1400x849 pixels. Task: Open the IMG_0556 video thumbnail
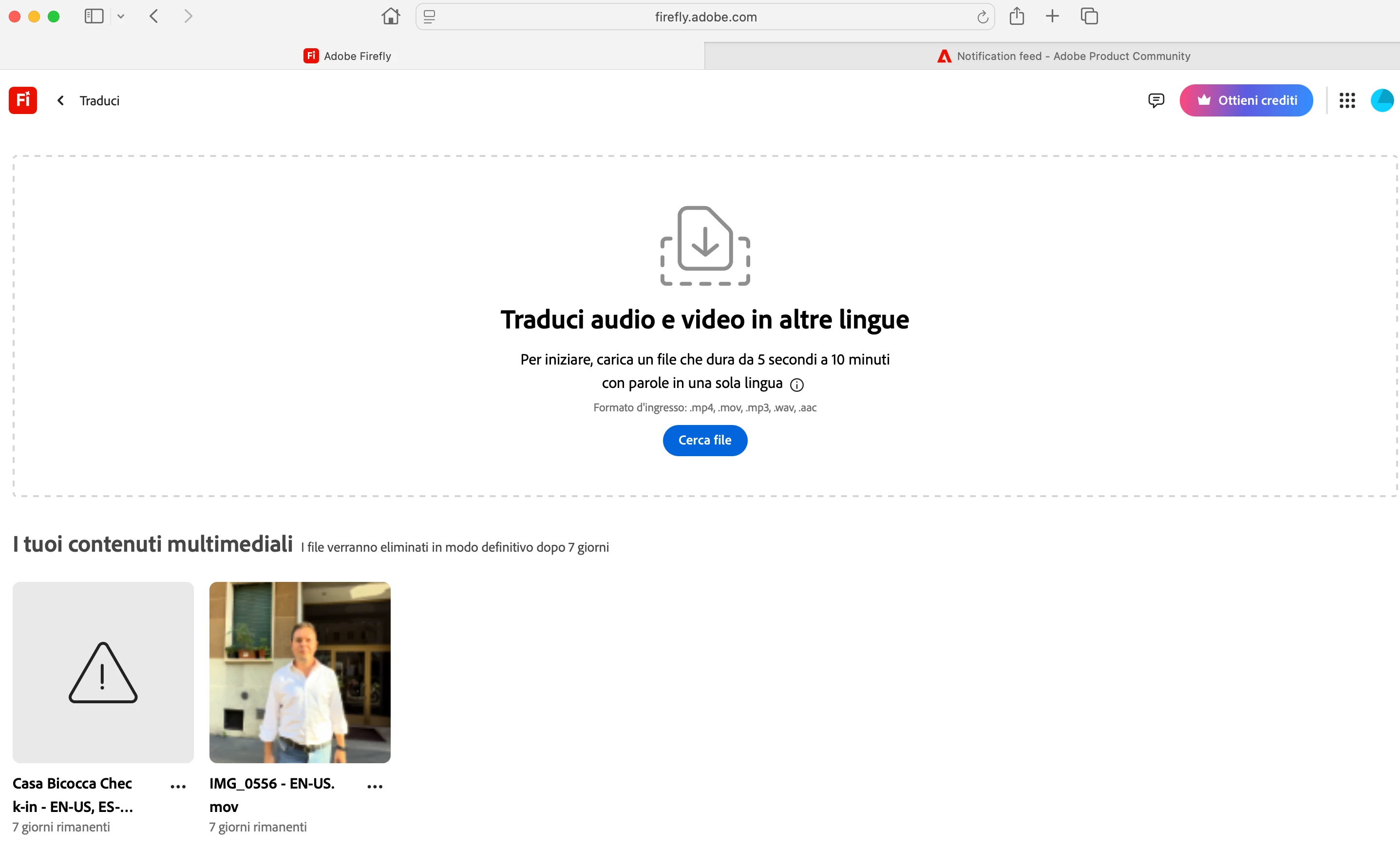[x=300, y=672]
